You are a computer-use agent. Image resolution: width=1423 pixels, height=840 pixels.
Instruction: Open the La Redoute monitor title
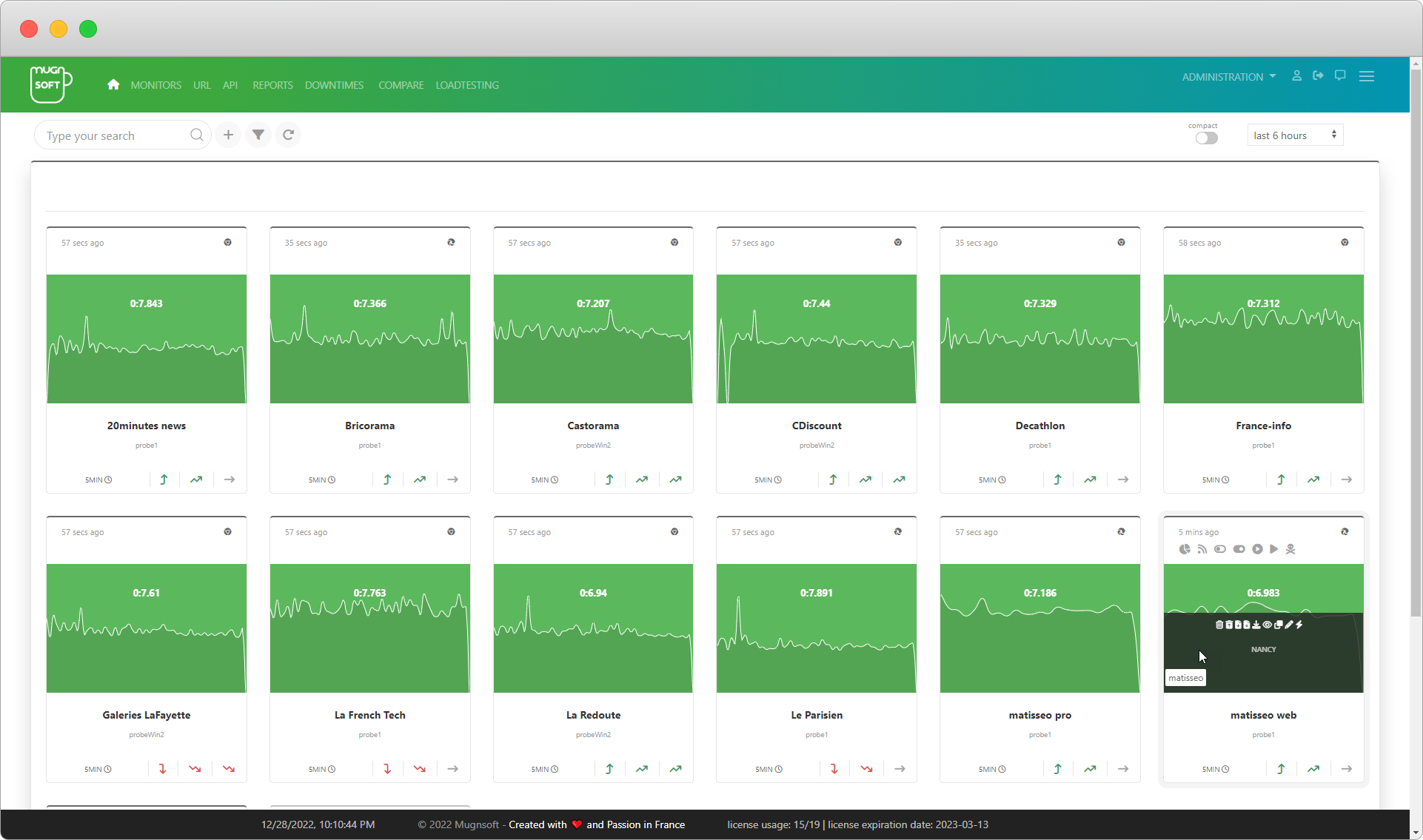click(x=593, y=715)
